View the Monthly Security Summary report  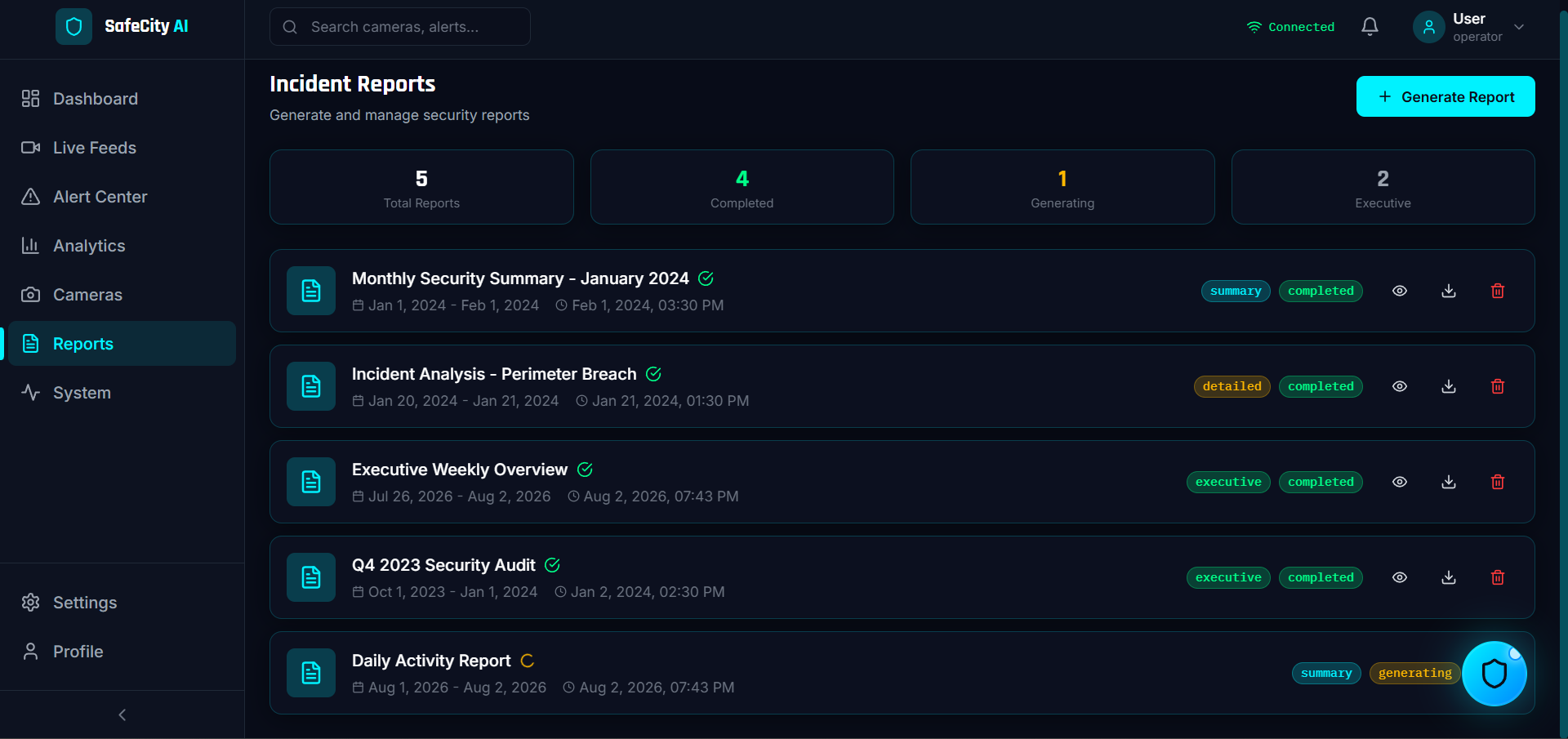point(1400,291)
